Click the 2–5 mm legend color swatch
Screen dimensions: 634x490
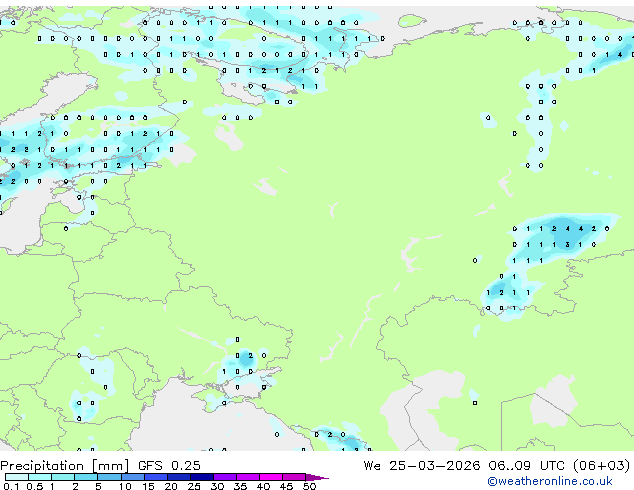(86, 477)
